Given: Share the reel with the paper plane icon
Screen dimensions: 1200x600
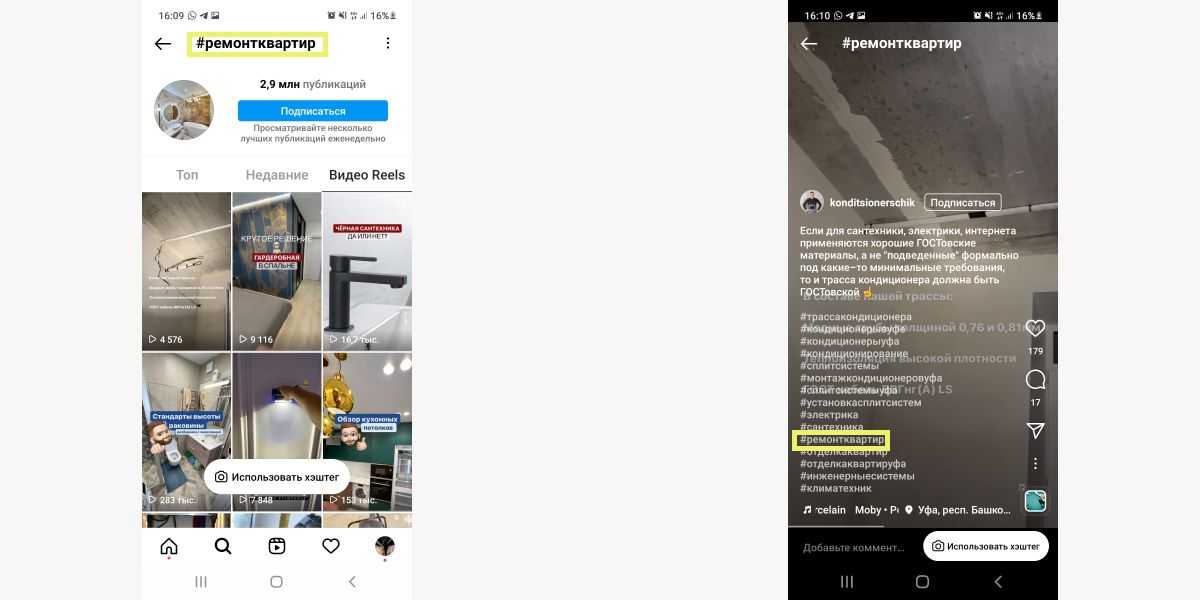Looking at the screenshot, I should 1036,430.
